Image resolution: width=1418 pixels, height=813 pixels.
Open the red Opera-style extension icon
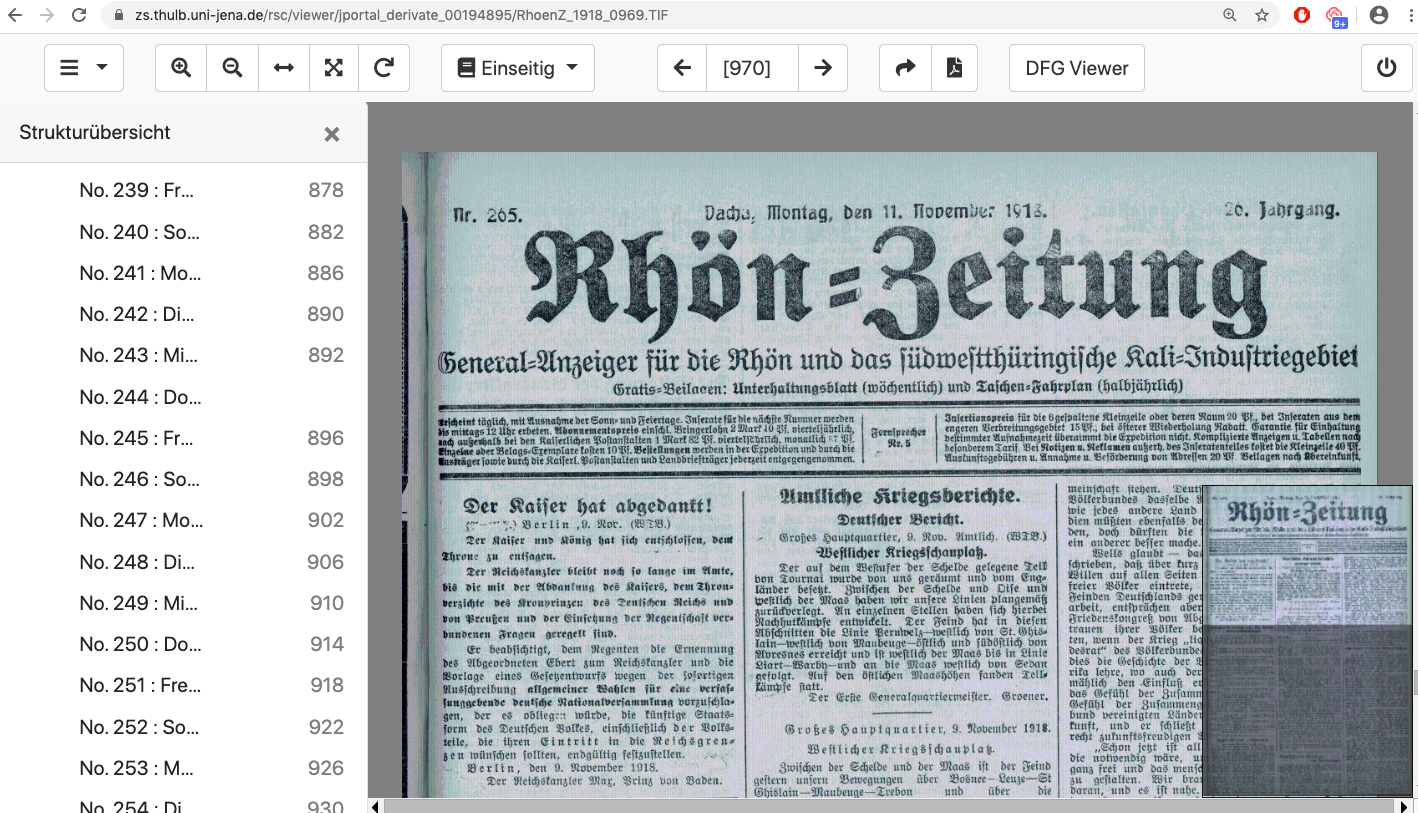point(1302,15)
